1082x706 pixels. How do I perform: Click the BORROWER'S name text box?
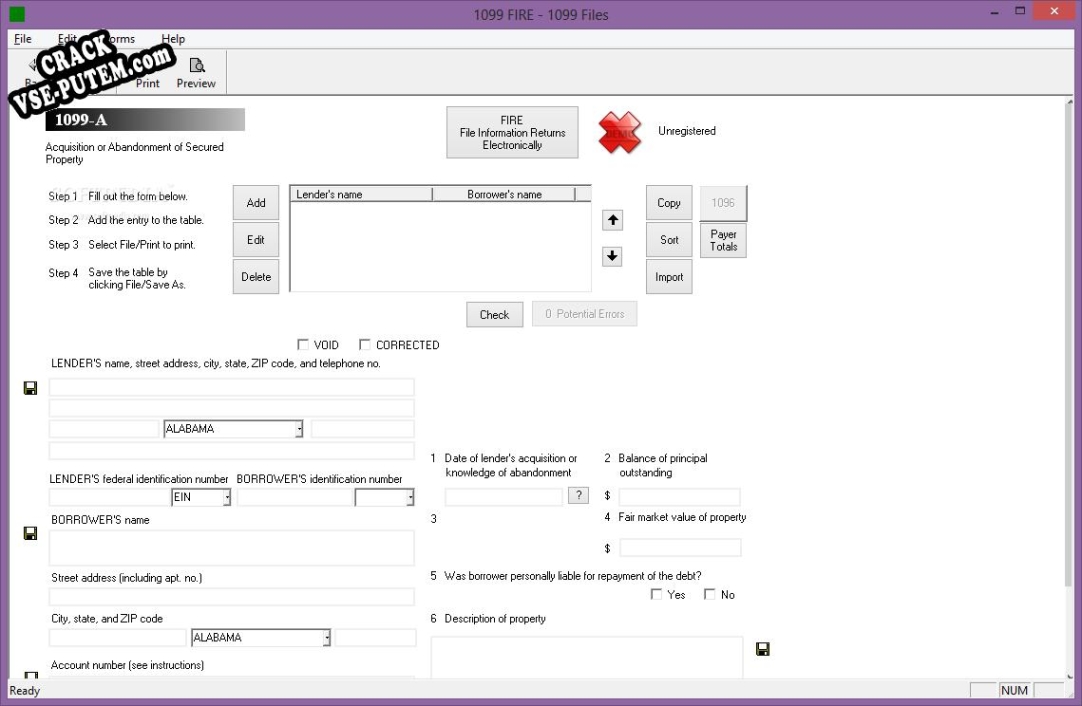tap(232, 548)
